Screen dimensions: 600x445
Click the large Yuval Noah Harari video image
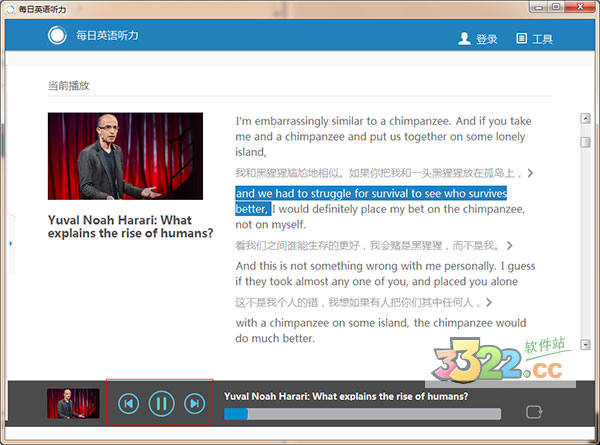[125, 156]
